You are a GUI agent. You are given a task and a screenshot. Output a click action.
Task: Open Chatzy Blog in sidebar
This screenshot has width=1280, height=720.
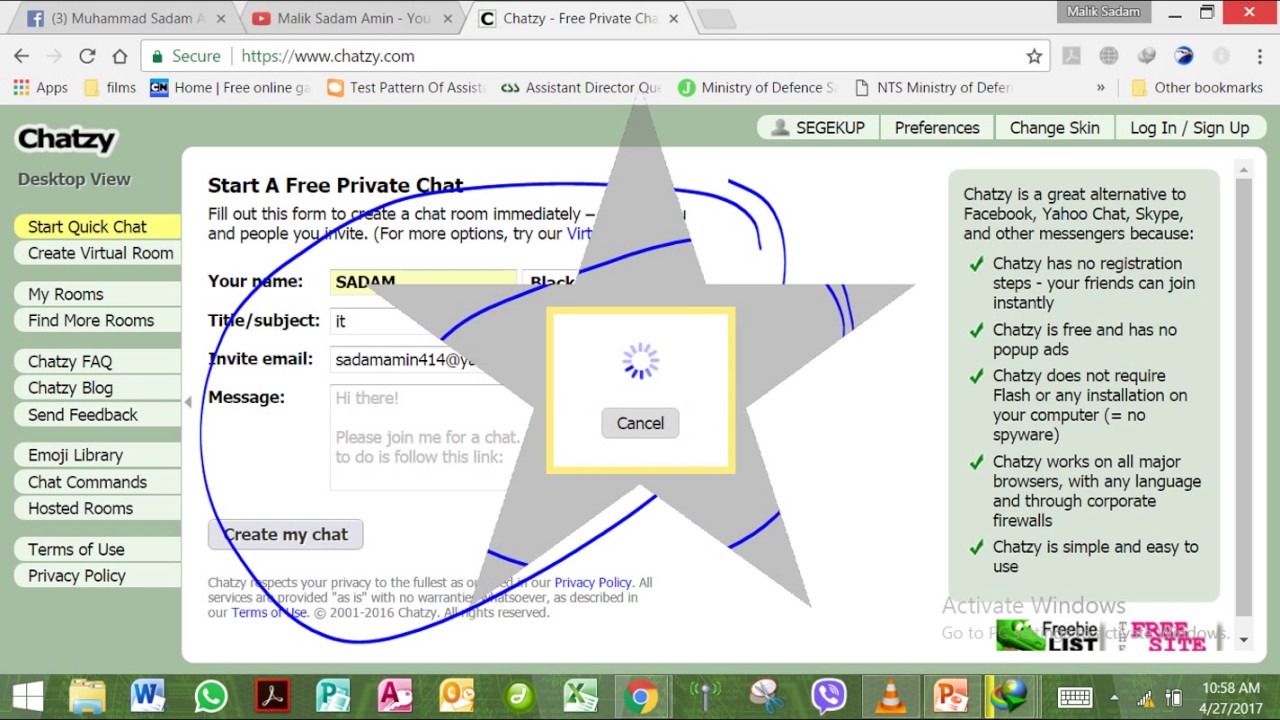97,388
